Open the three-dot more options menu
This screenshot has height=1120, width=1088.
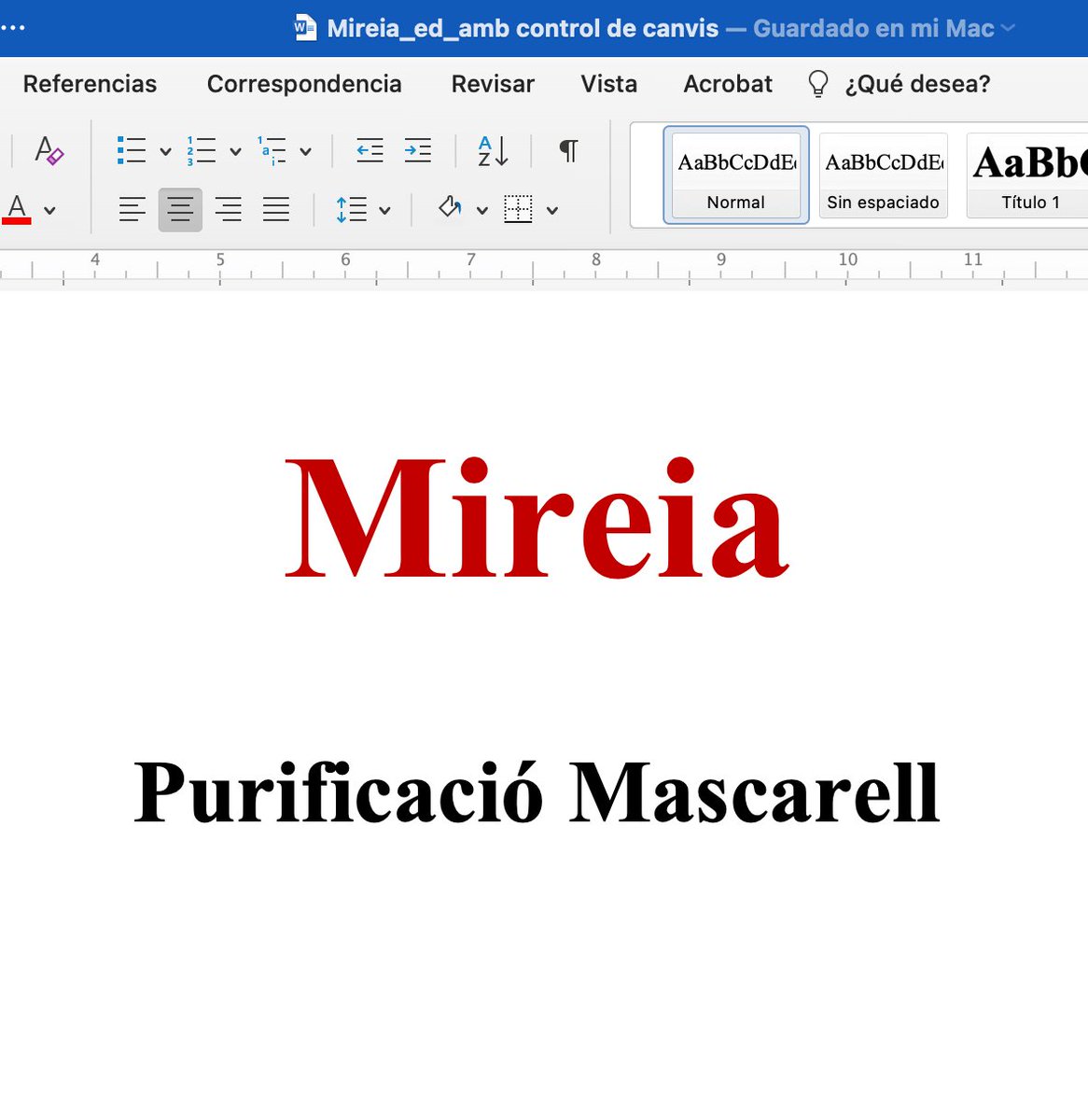click(x=13, y=28)
